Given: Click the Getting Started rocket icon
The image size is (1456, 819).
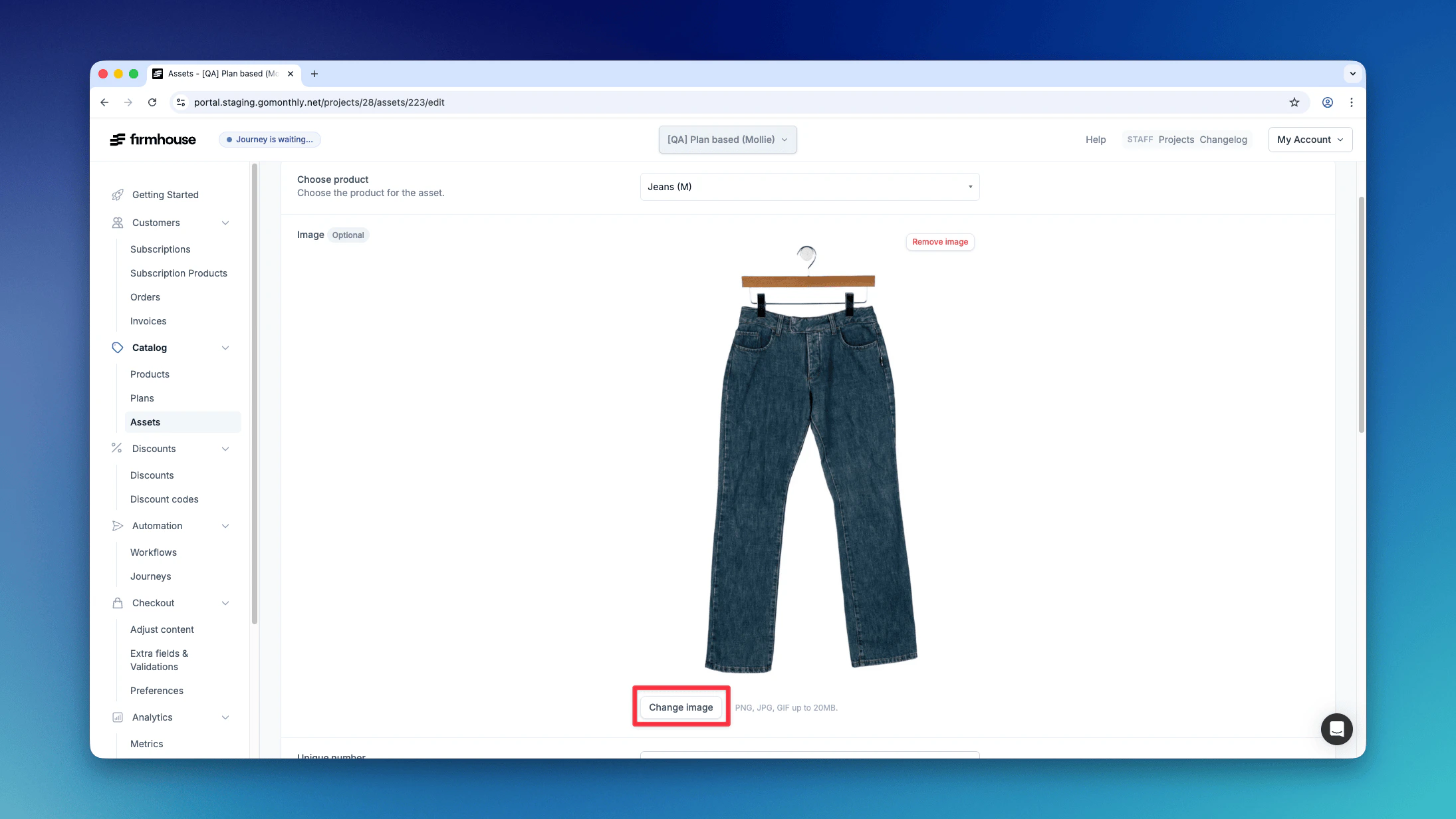Looking at the screenshot, I should coord(118,195).
